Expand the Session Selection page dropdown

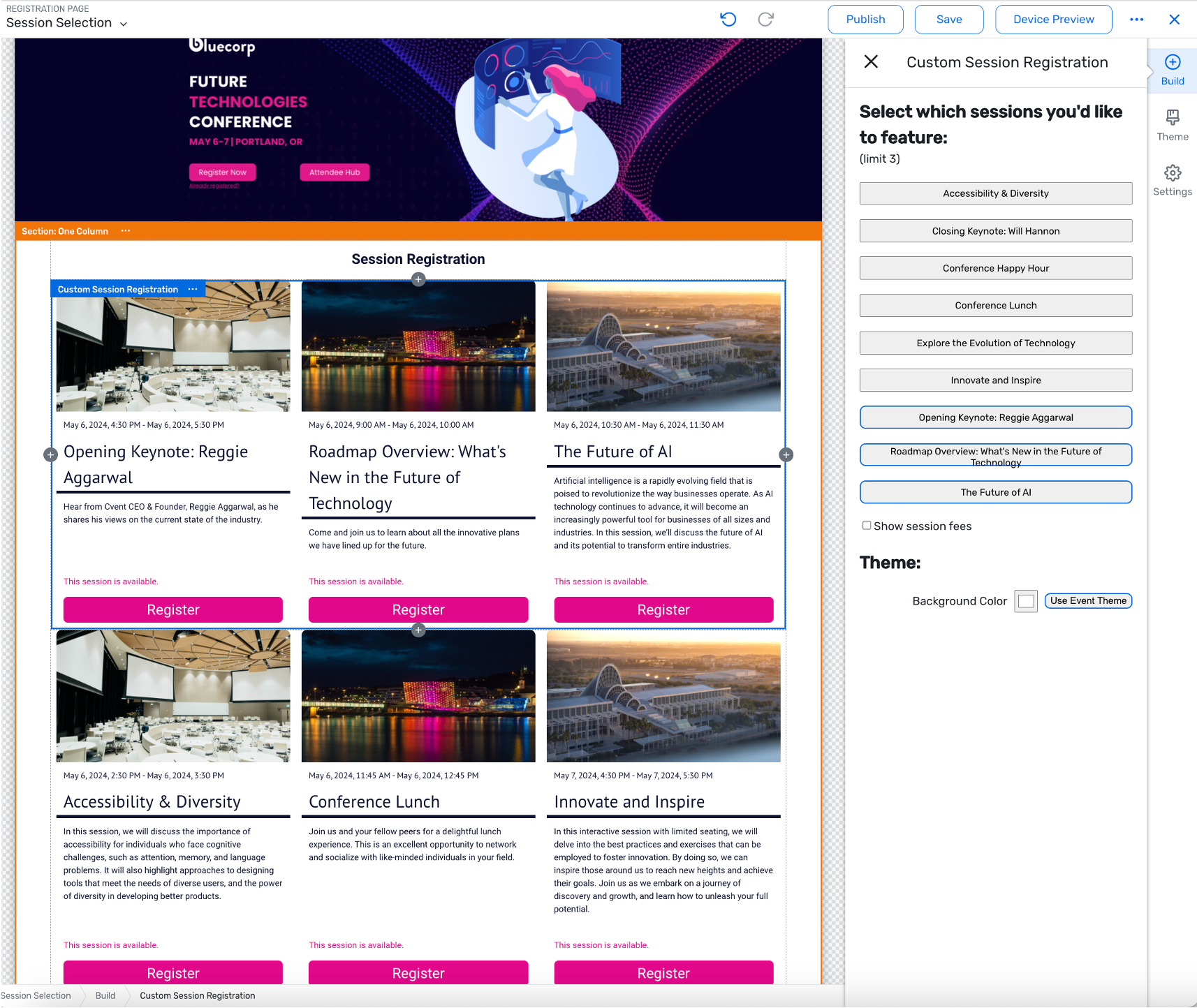[124, 24]
